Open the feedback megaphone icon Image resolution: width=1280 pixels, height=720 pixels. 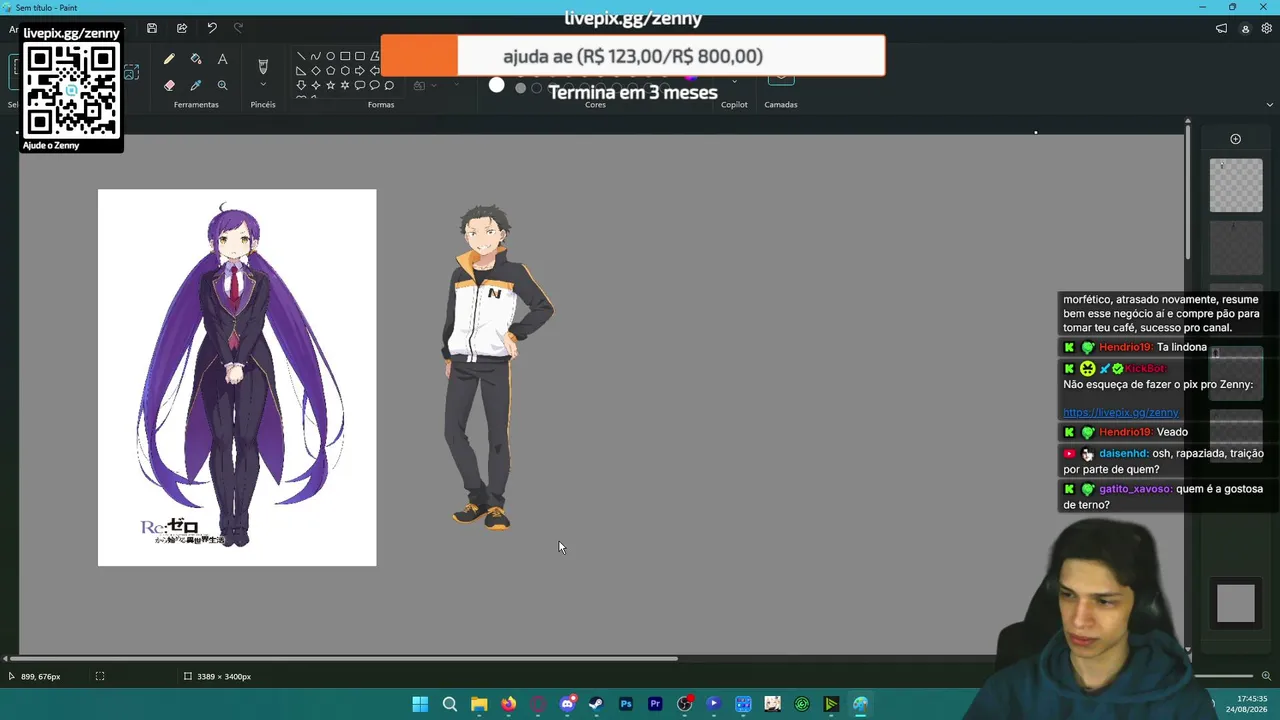coord(1221,29)
